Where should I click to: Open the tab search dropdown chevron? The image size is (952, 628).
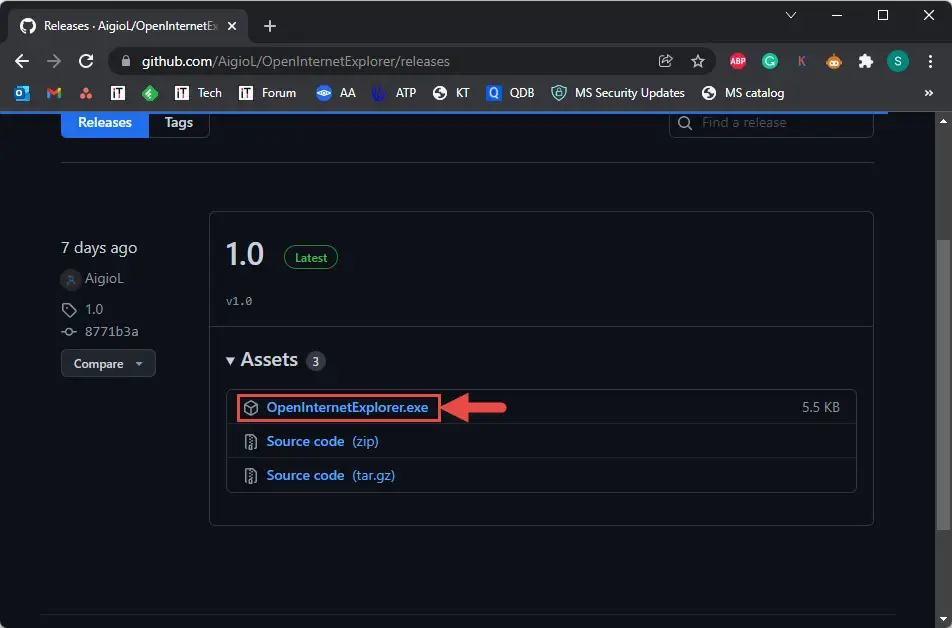click(x=790, y=15)
